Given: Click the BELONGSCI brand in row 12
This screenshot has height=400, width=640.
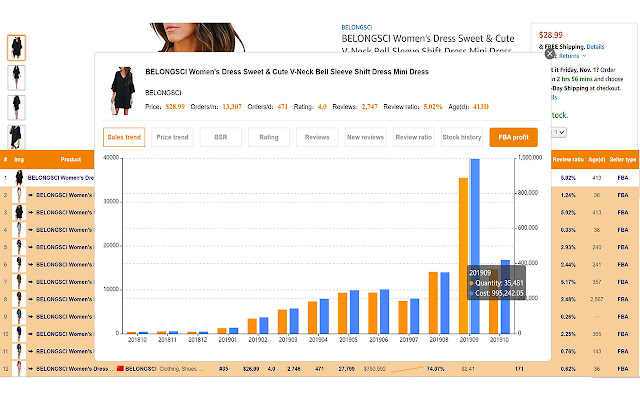Looking at the screenshot, I should (140, 369).
